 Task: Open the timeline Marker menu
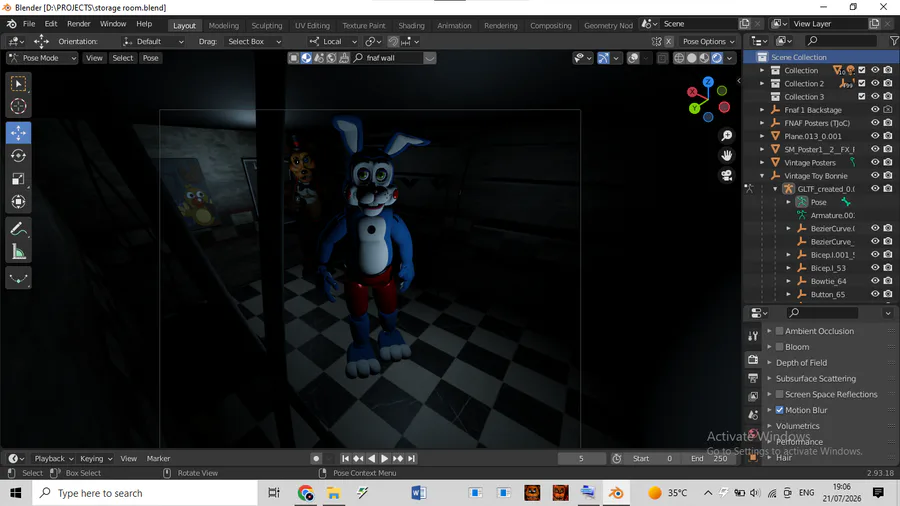(158, 458)
